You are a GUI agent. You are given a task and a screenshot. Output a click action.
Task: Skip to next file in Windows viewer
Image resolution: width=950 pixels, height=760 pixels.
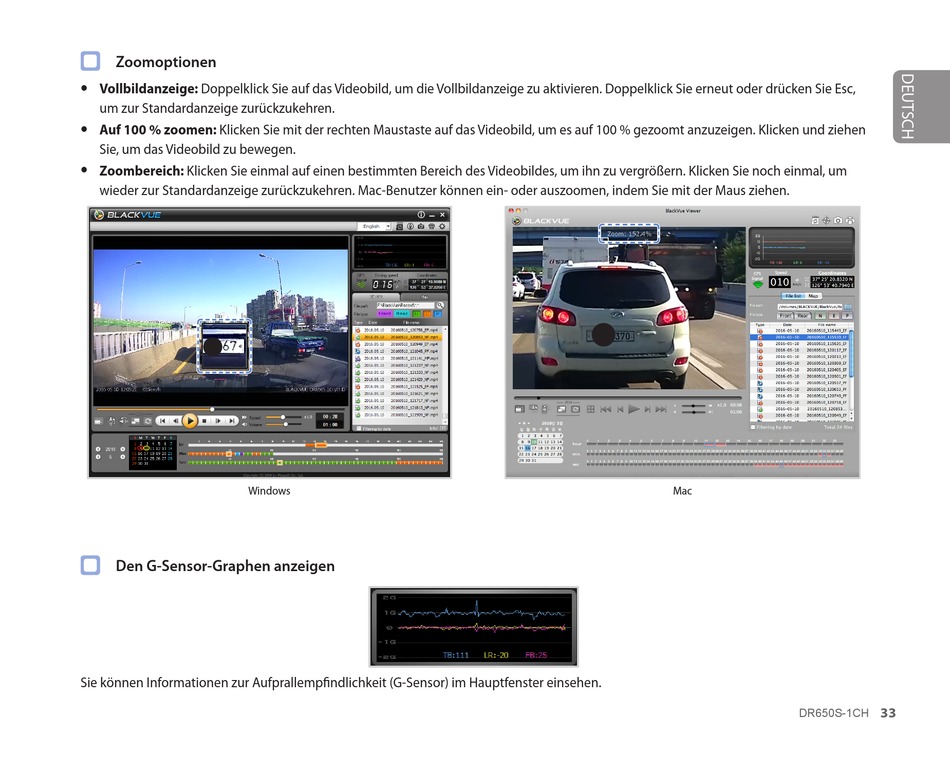[x=232, y=421]
